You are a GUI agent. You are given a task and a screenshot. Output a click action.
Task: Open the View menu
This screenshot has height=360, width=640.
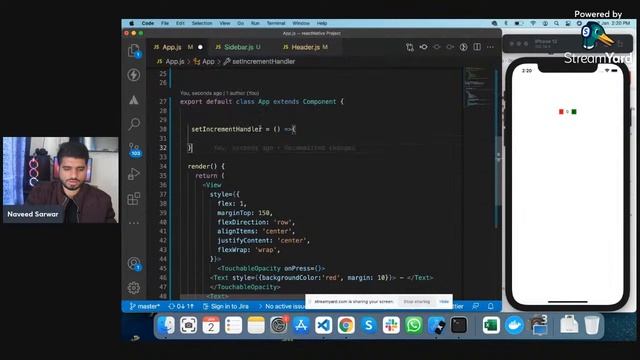pyautogui.click(x=225, y=23)
